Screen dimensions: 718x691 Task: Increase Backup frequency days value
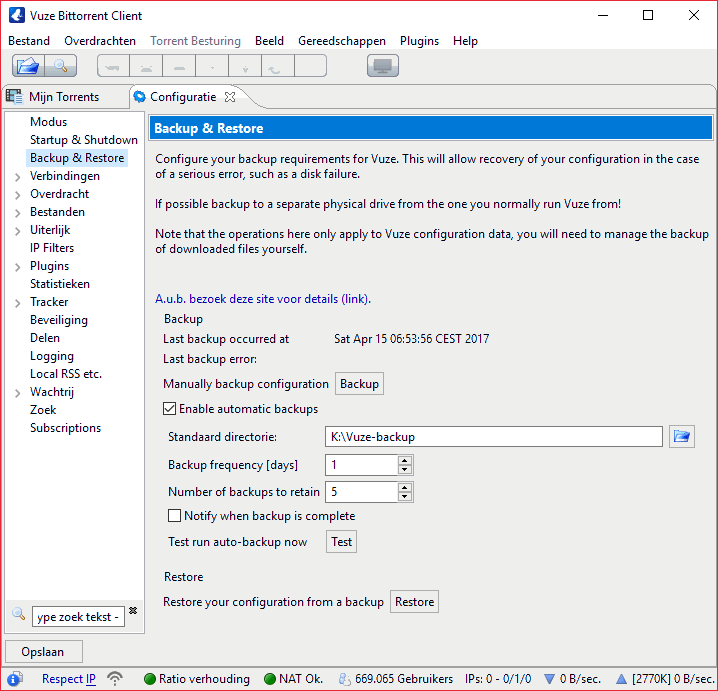tap(404, 461)
